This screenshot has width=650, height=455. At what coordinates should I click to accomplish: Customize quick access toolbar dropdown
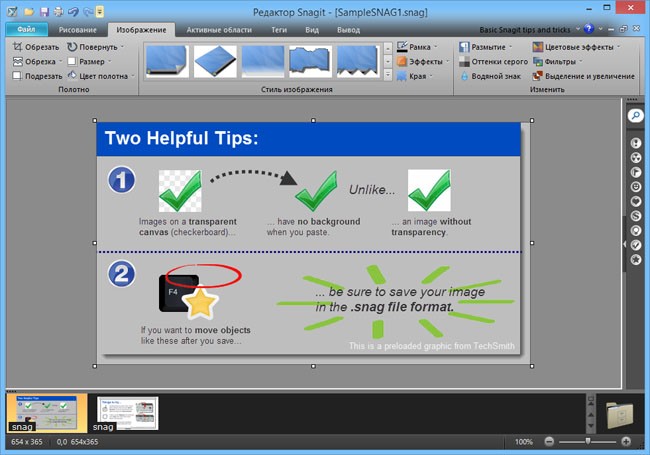(x=99, y=12)
